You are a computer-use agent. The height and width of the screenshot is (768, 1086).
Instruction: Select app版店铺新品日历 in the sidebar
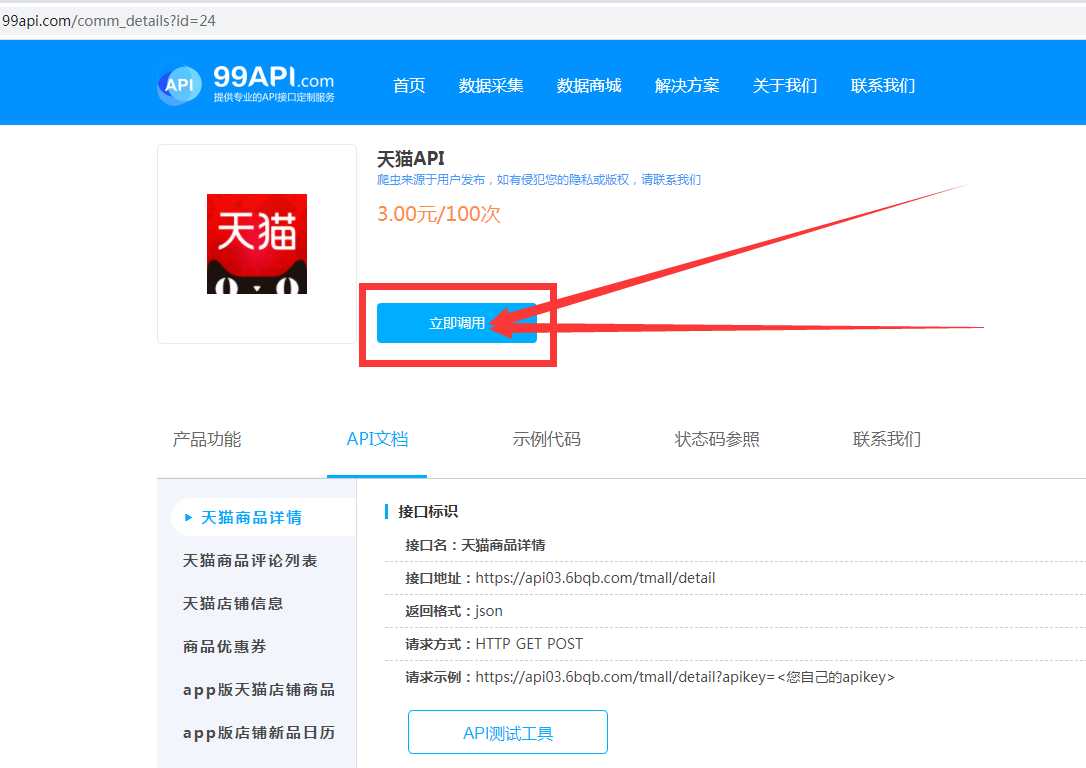coord(259,732)
